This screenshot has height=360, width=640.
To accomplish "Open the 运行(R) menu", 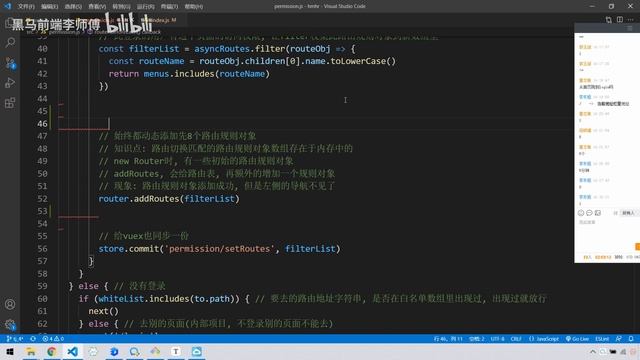I will [x=146, y=7].
